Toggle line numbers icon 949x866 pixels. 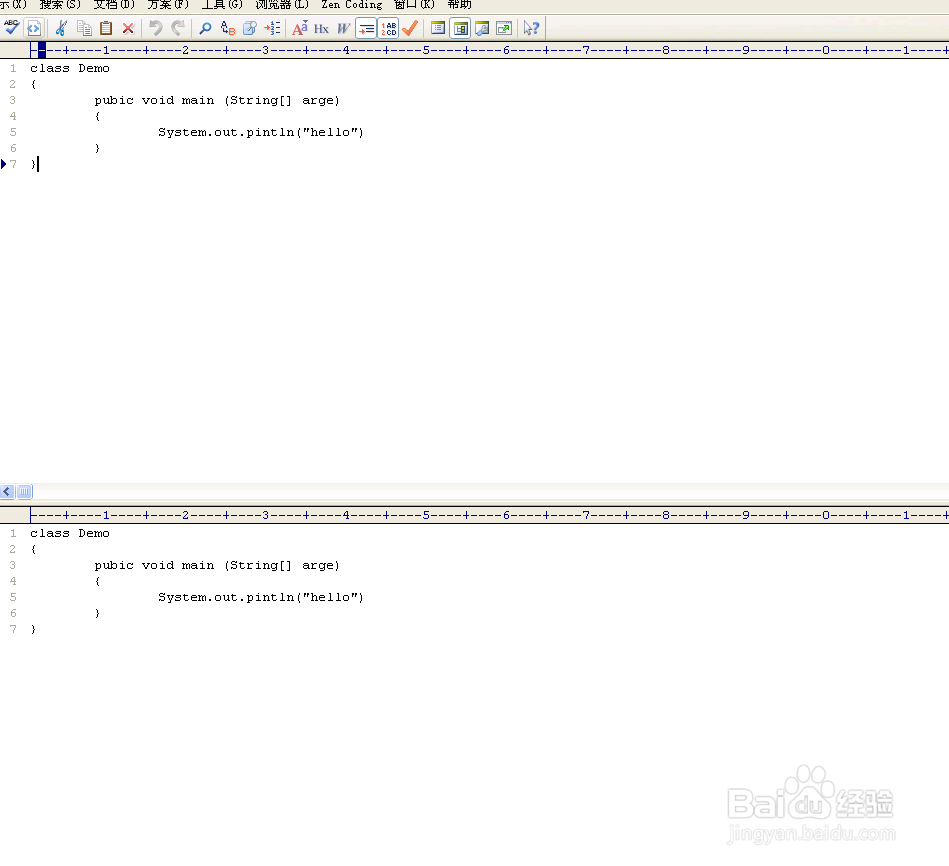point(389,28)
